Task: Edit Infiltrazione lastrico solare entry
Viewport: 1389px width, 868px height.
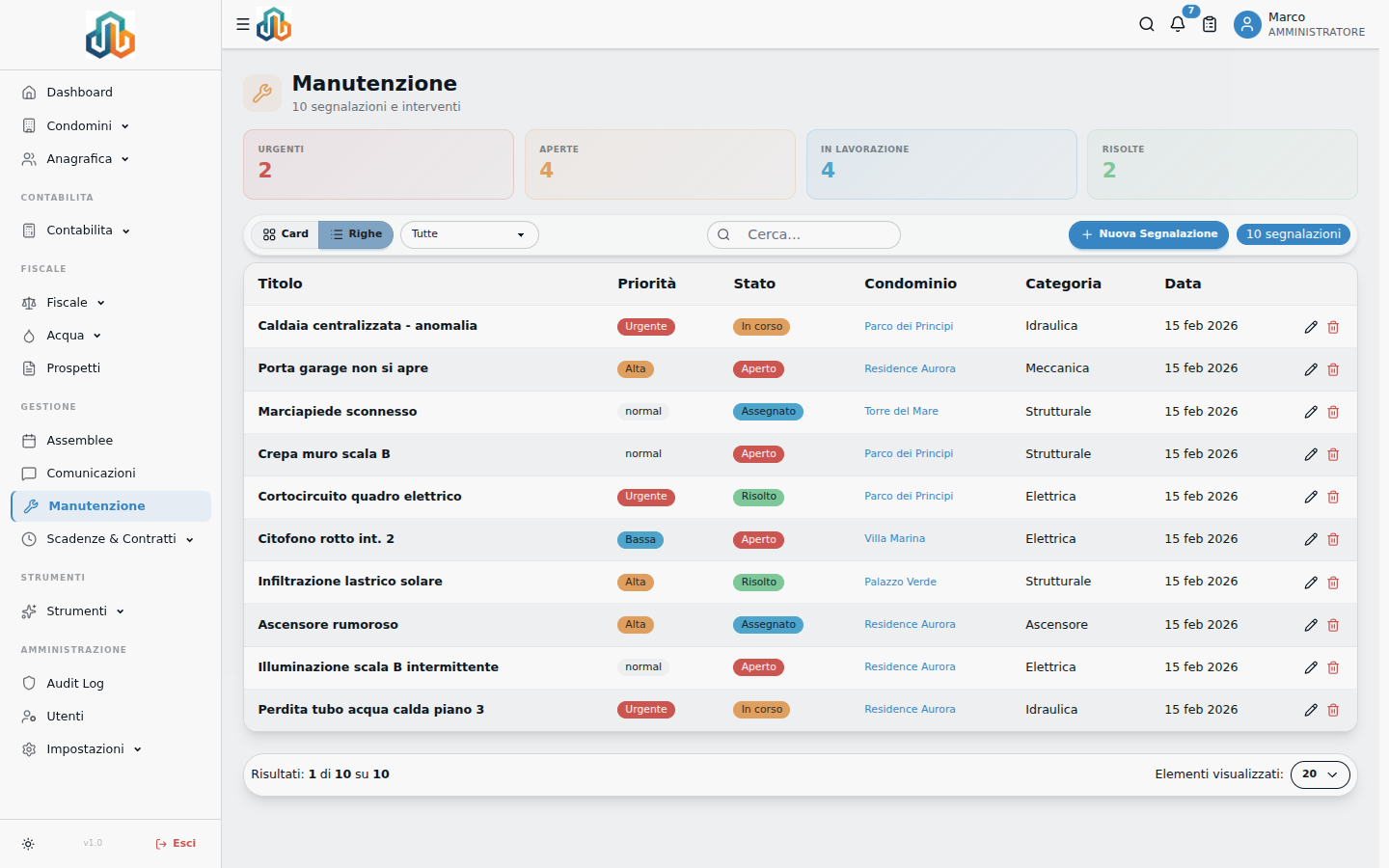Action: click(x=1311, y=583)
